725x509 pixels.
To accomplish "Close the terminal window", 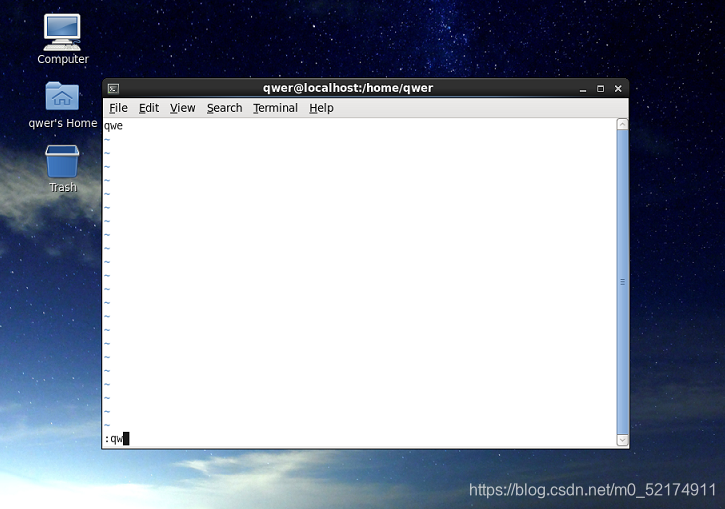I will click(x=618, y=89).
